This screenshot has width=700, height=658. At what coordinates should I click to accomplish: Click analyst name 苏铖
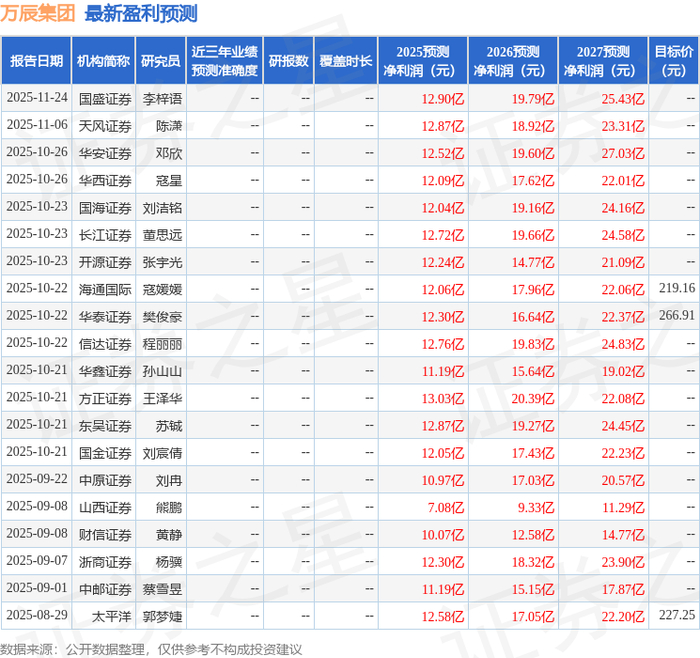(169, 425)
